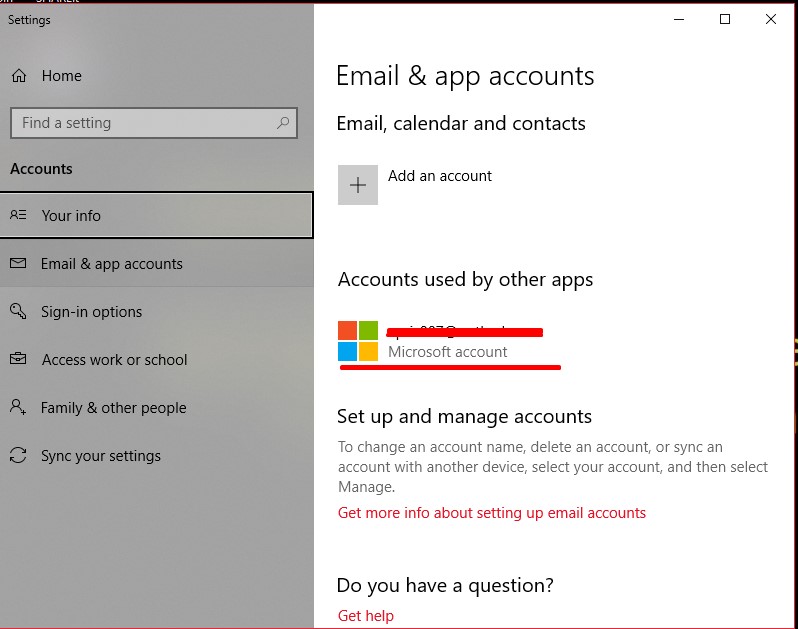Click the Email & app accounts page title
Viewport: 798px width, 629px height.
(x=465, y=77)
